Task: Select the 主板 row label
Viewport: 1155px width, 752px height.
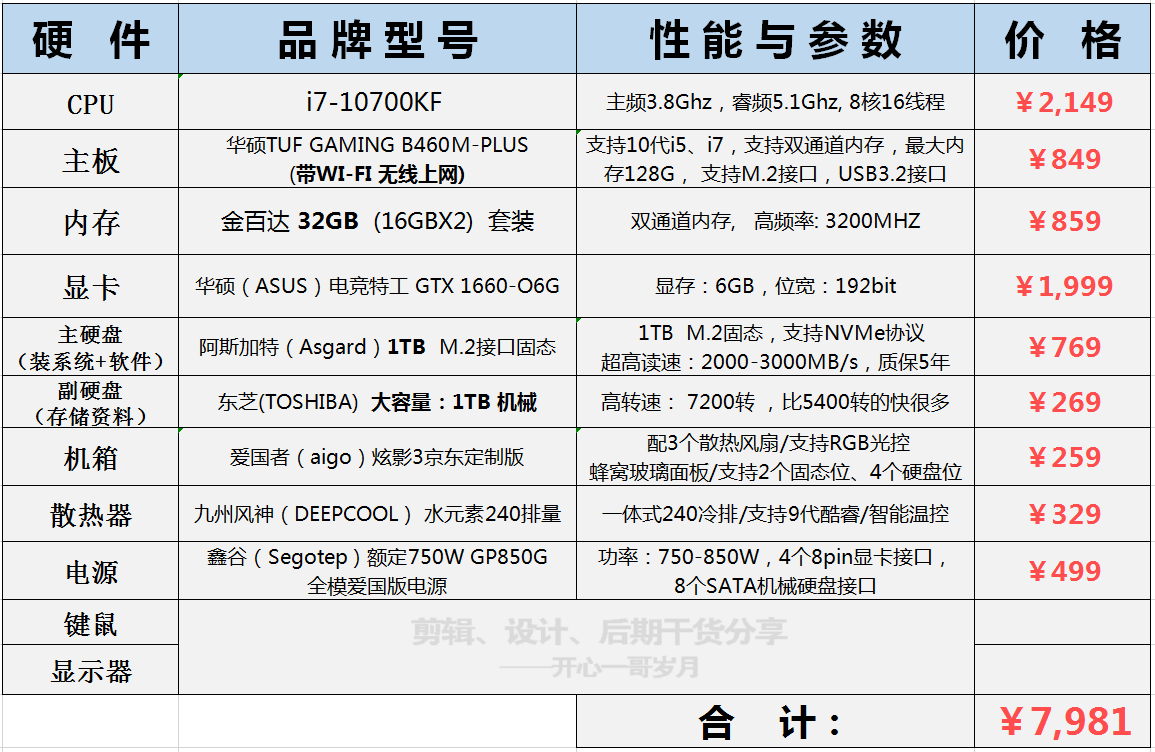Action: click(90, 159)
